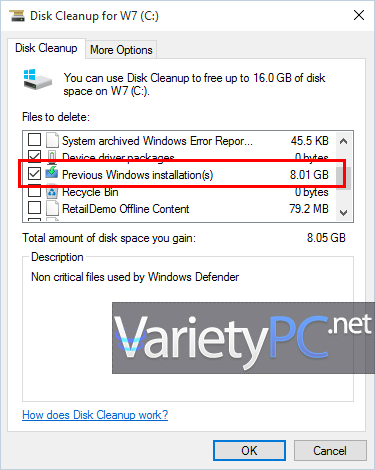Viewport: 375px width, 470px height.
Task: Select the Disk Cleanup tab
Action: pyautogui.click(x=46, y=48)
